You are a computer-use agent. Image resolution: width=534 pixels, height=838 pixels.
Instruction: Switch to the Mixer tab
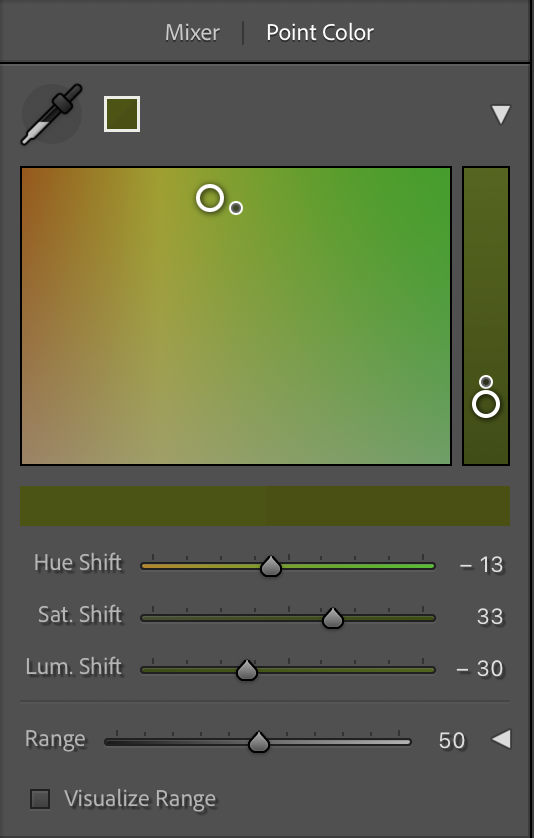click(192, 33)
